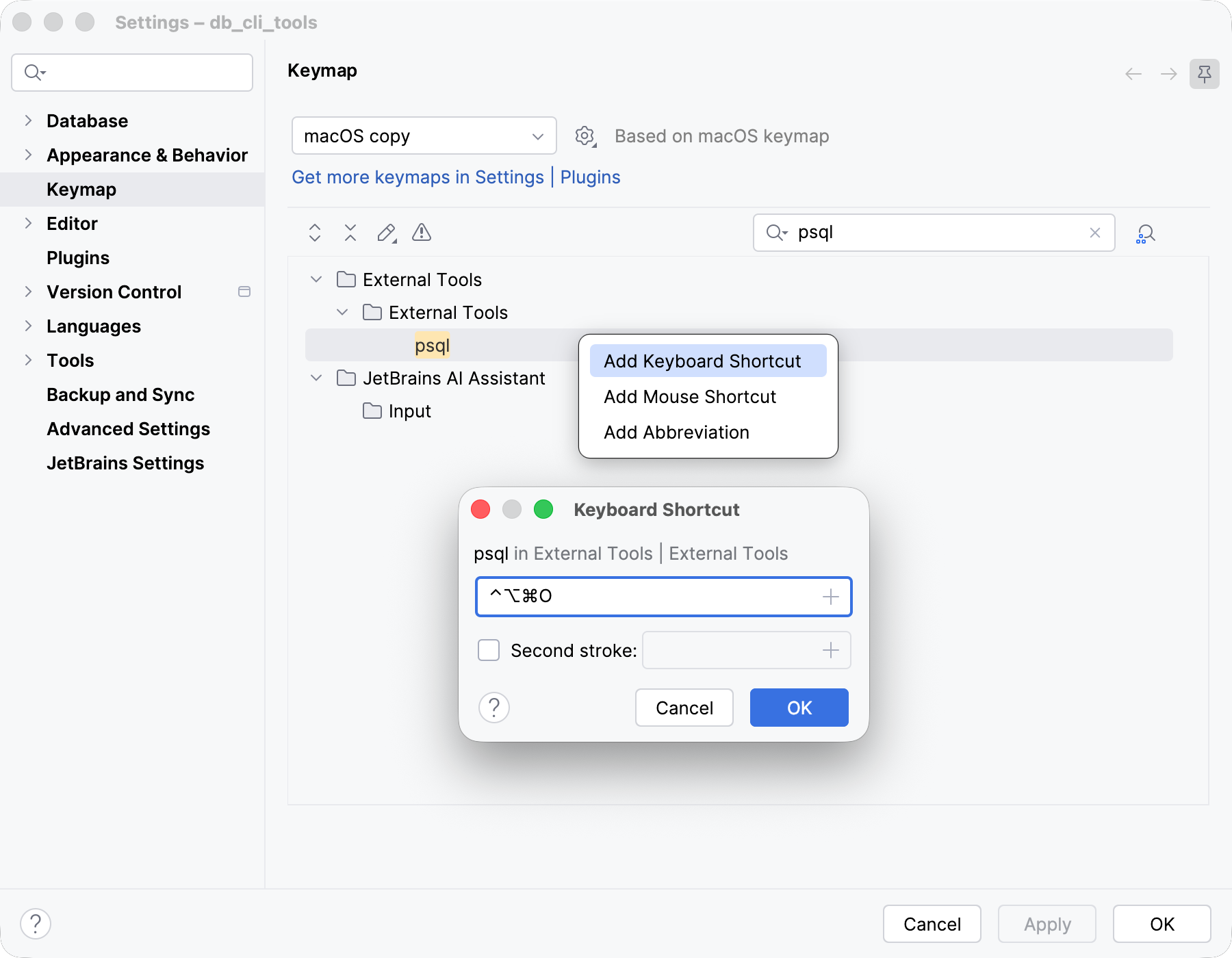The height and width of the screenshot is (958, 1232).
Task: Open the macOS copy keymap dropdown
Action: [424, 135]
